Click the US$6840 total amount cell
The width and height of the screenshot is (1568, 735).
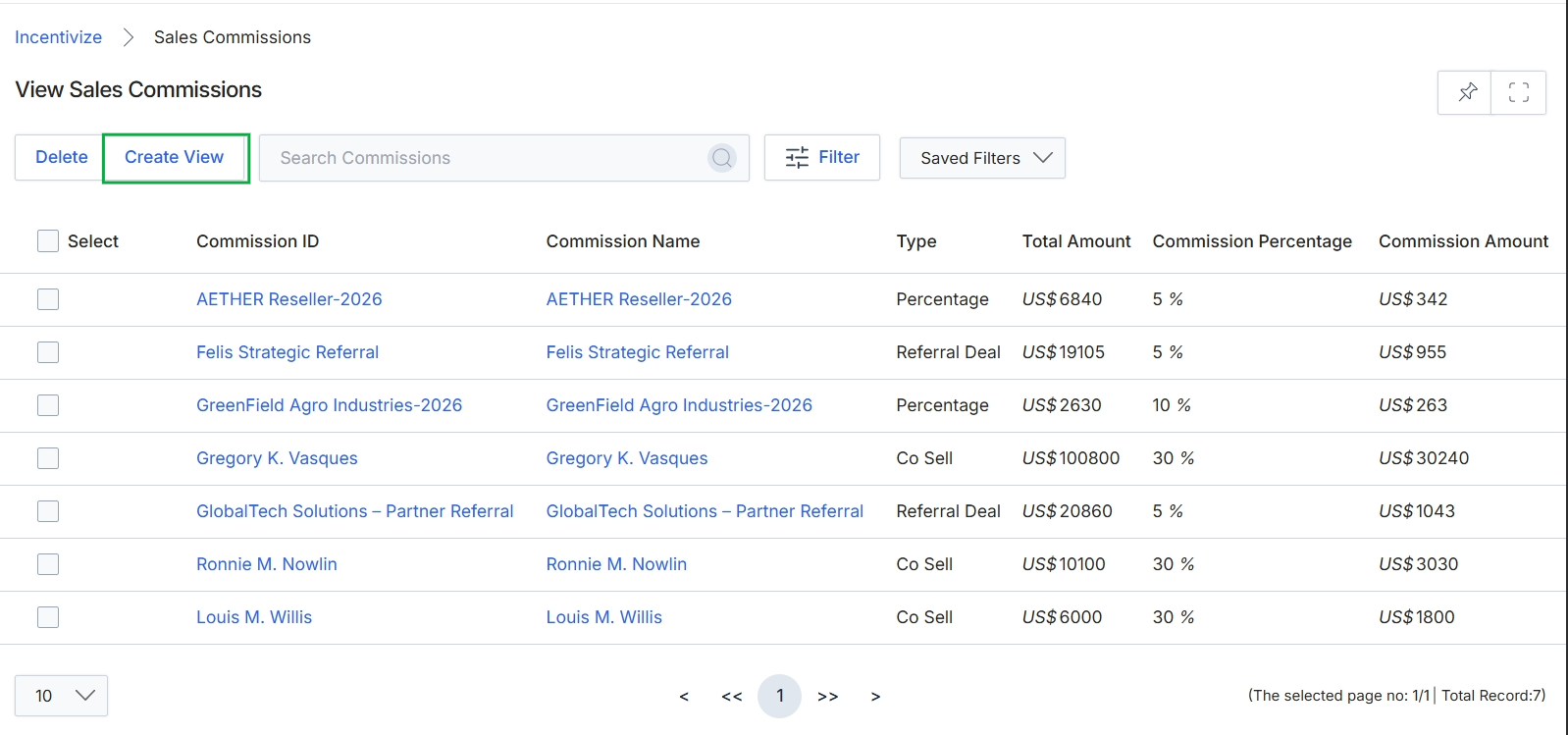coord(1062,299)
